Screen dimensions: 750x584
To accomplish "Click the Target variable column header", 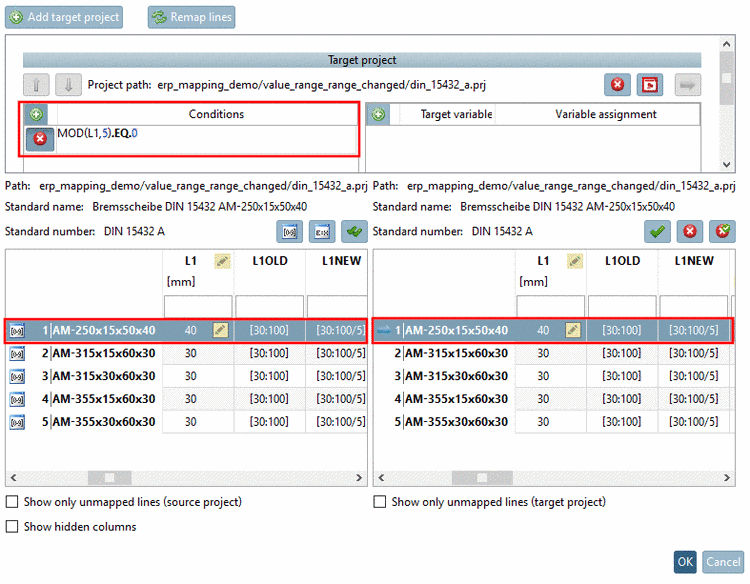I will tap(456, 114).
